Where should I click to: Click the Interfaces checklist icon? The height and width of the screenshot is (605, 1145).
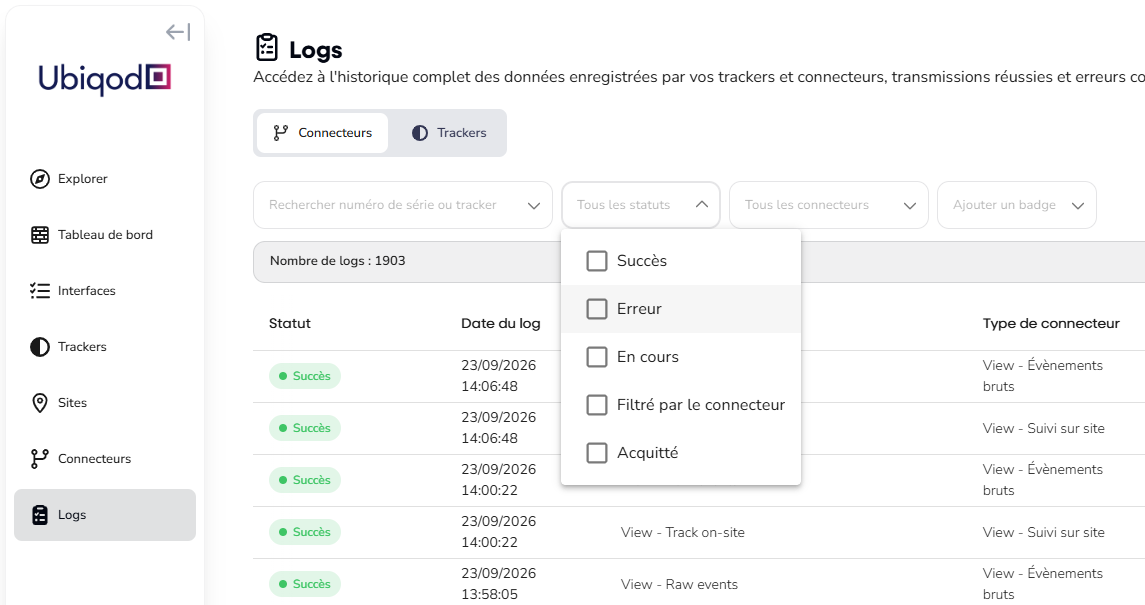39,290
